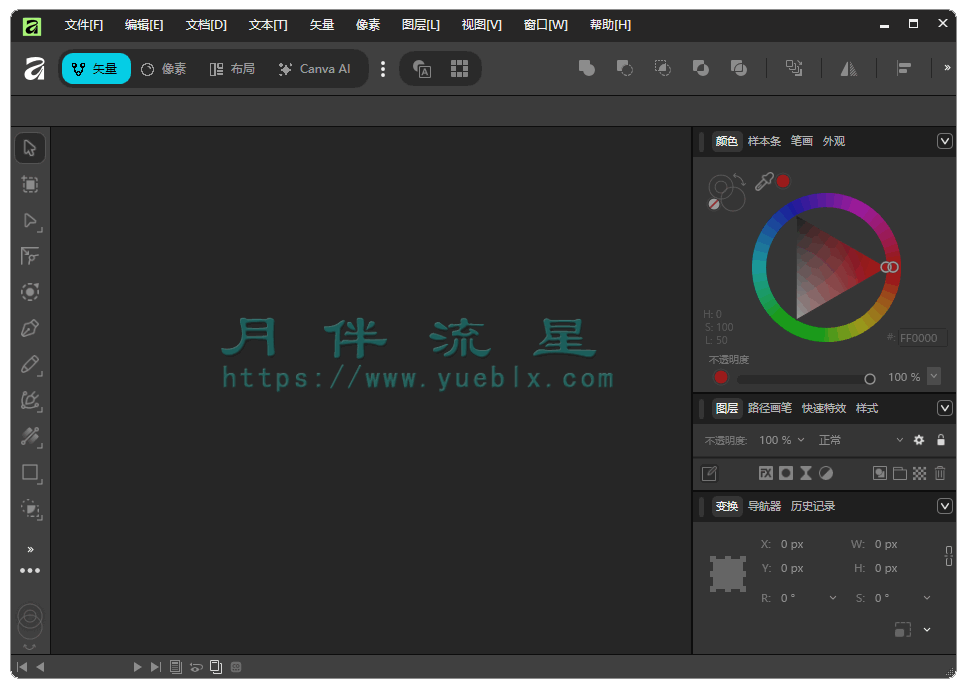Open the 颜色 panel options menu
Image resolution: width=965 pixels, height=686 pixels.
pos(945,142)
